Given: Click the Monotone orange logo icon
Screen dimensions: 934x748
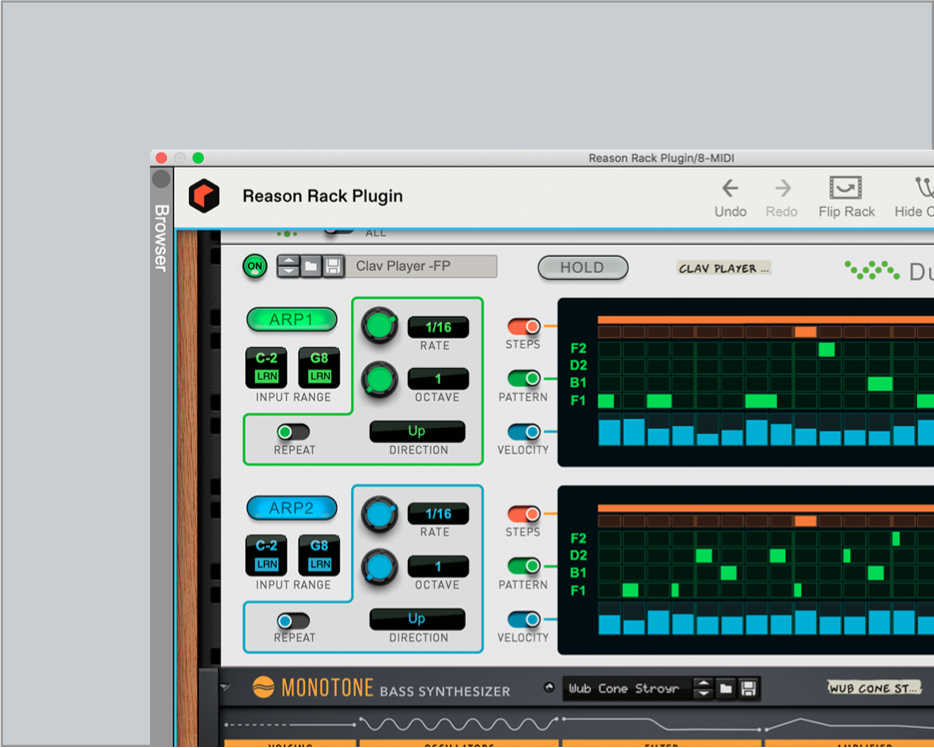Looking at the screenshot, I should coord(263,687).
